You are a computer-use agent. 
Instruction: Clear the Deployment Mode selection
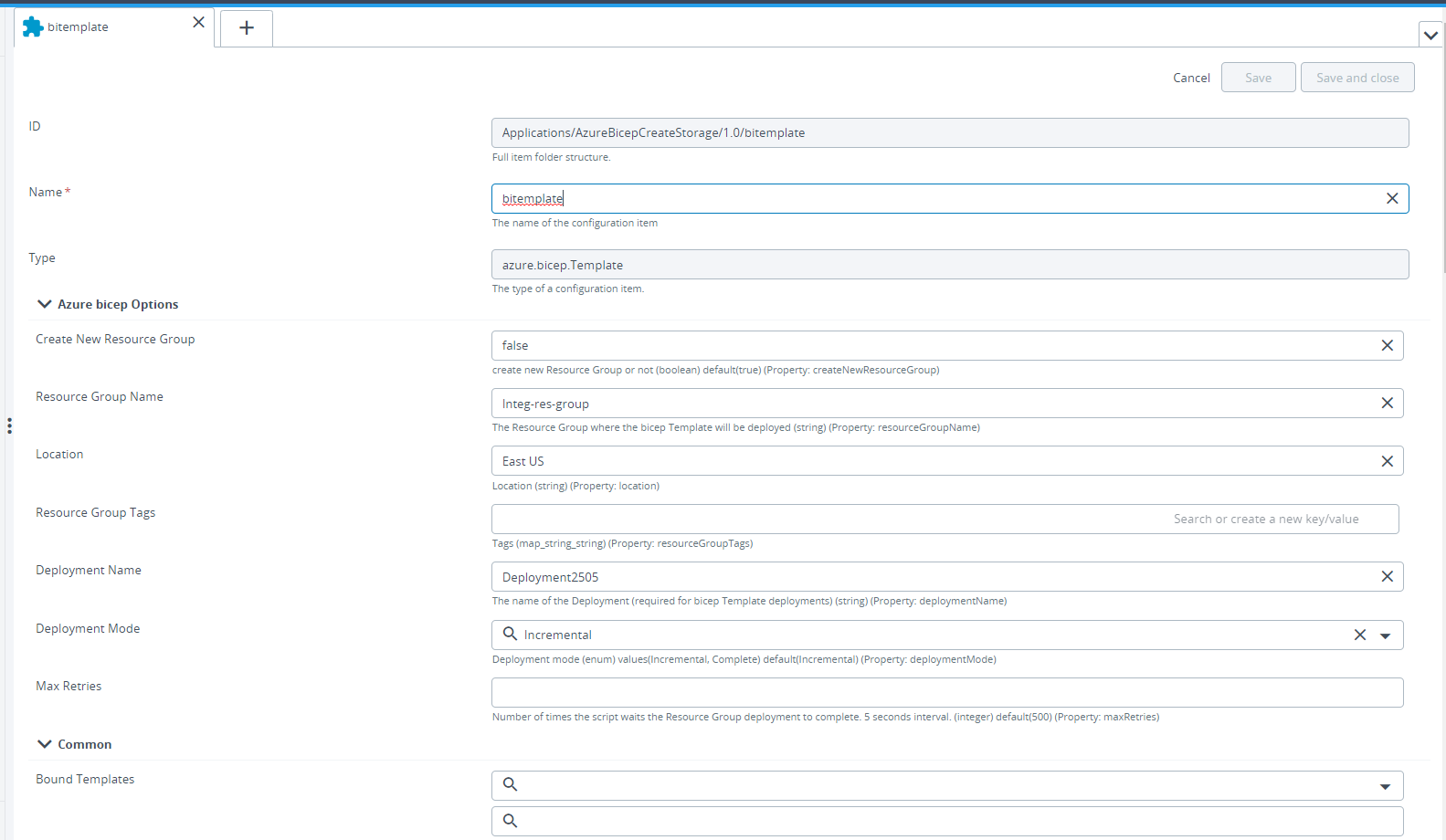pos(1359,635)
